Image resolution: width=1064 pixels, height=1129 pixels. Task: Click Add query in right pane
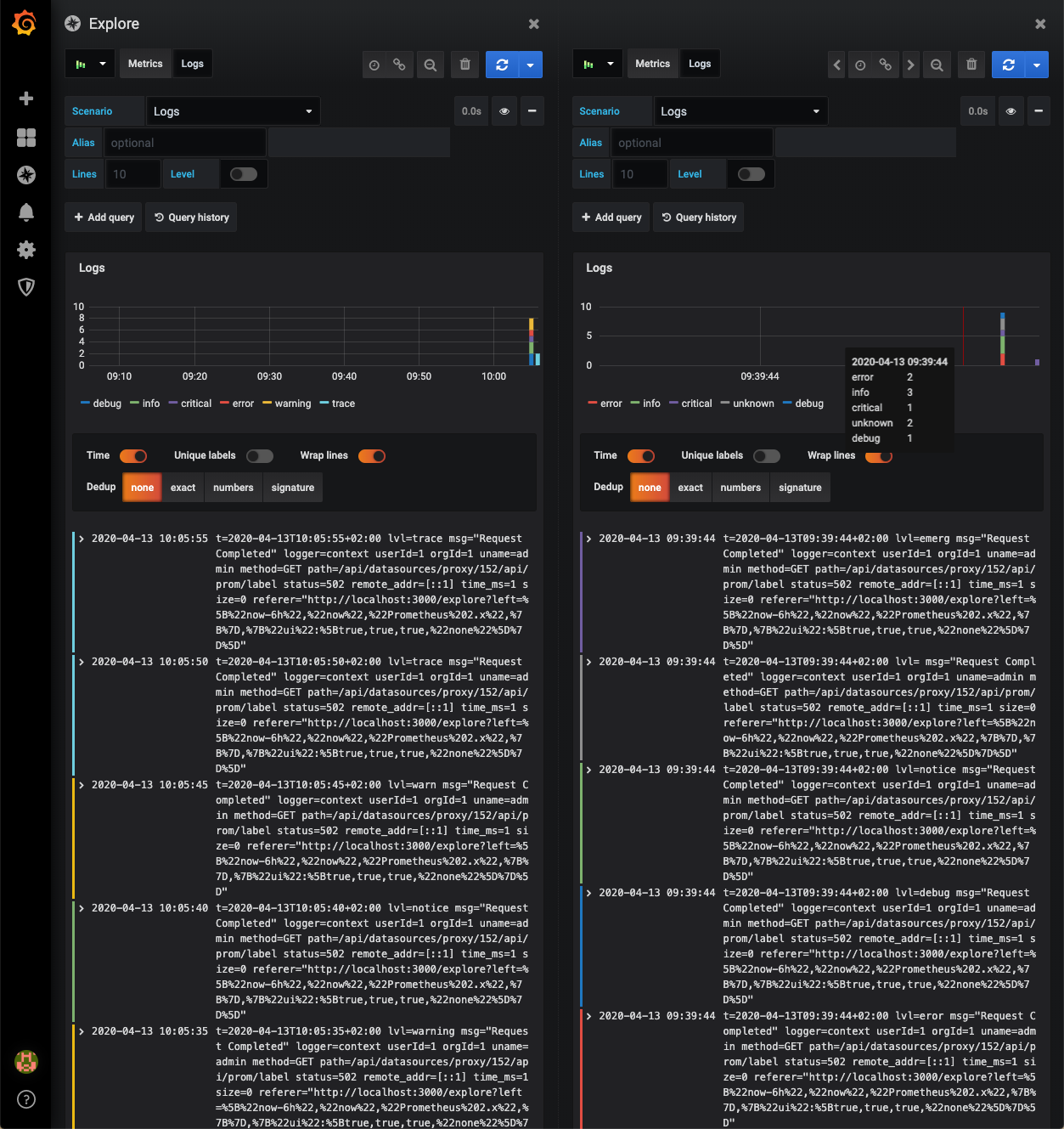(x=611, y=217)
